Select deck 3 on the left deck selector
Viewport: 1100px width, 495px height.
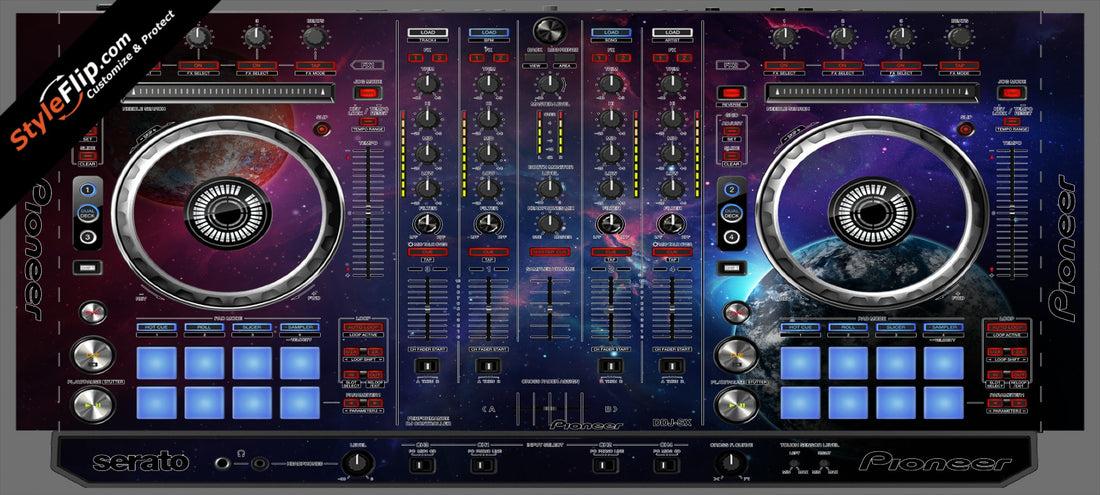point(87,237)
